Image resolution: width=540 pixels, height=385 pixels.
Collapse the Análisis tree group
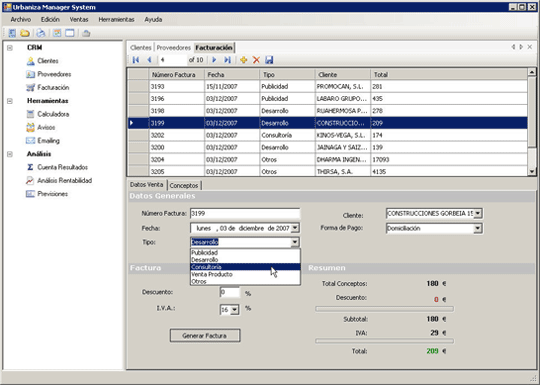point(10,154)
